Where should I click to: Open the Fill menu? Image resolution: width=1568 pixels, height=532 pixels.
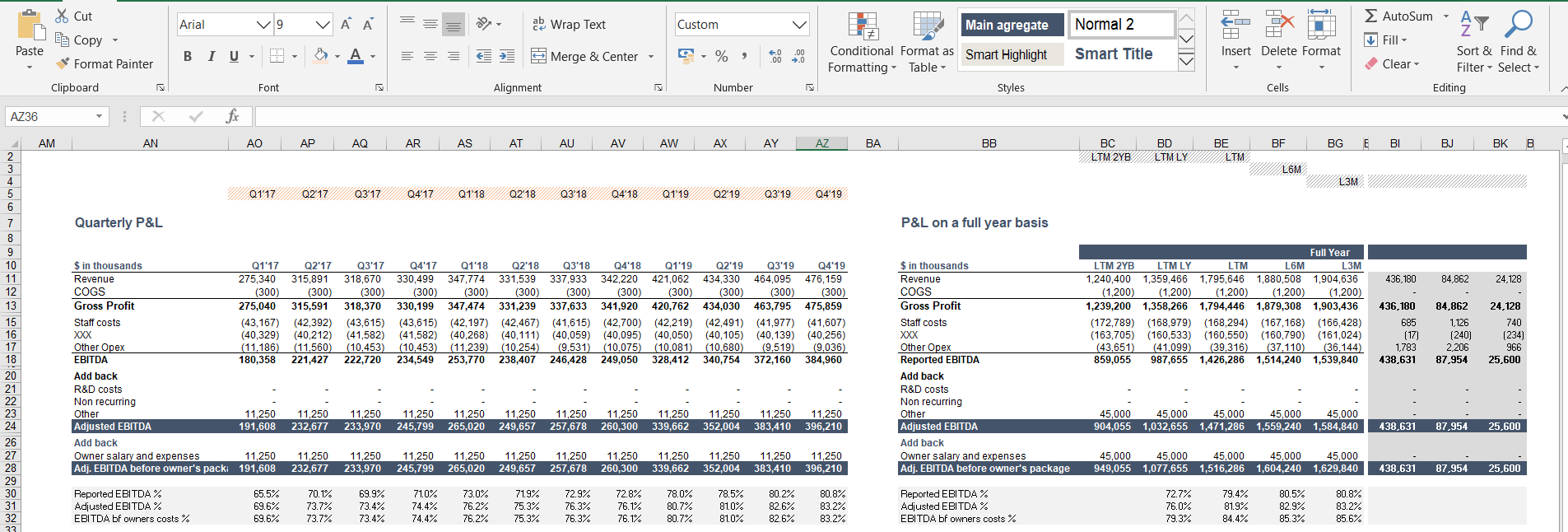click(x=1385, y=40)
